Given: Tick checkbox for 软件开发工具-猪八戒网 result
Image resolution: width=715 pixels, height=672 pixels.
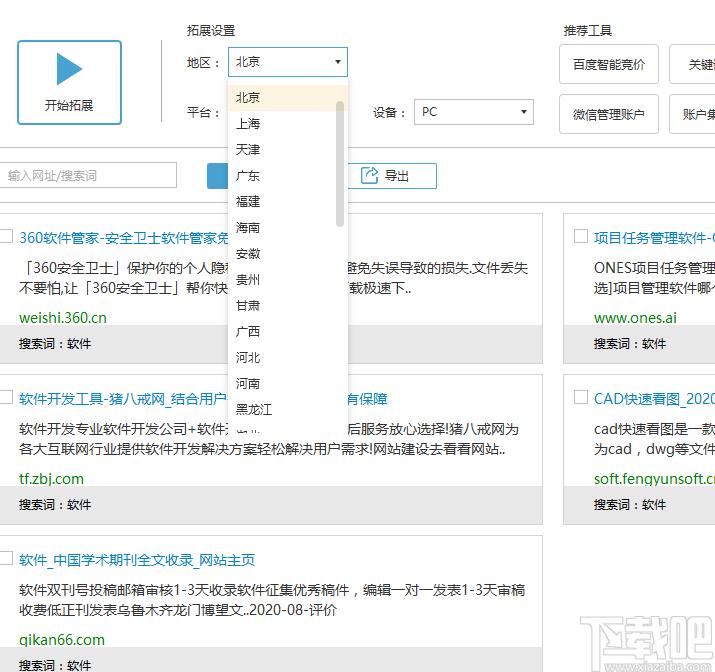Looking at the screenshot, I should pos(6,397).
